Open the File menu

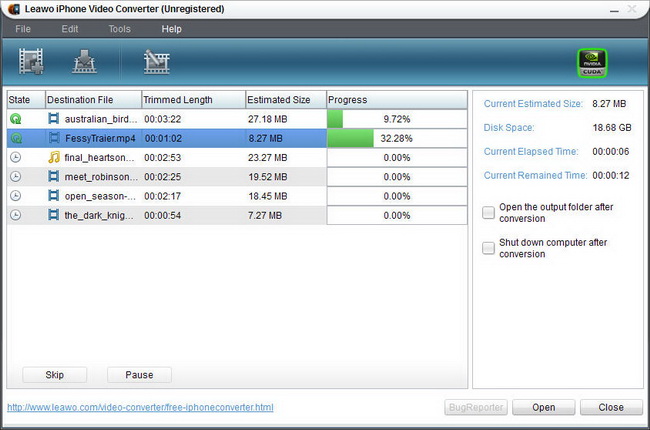23,29
